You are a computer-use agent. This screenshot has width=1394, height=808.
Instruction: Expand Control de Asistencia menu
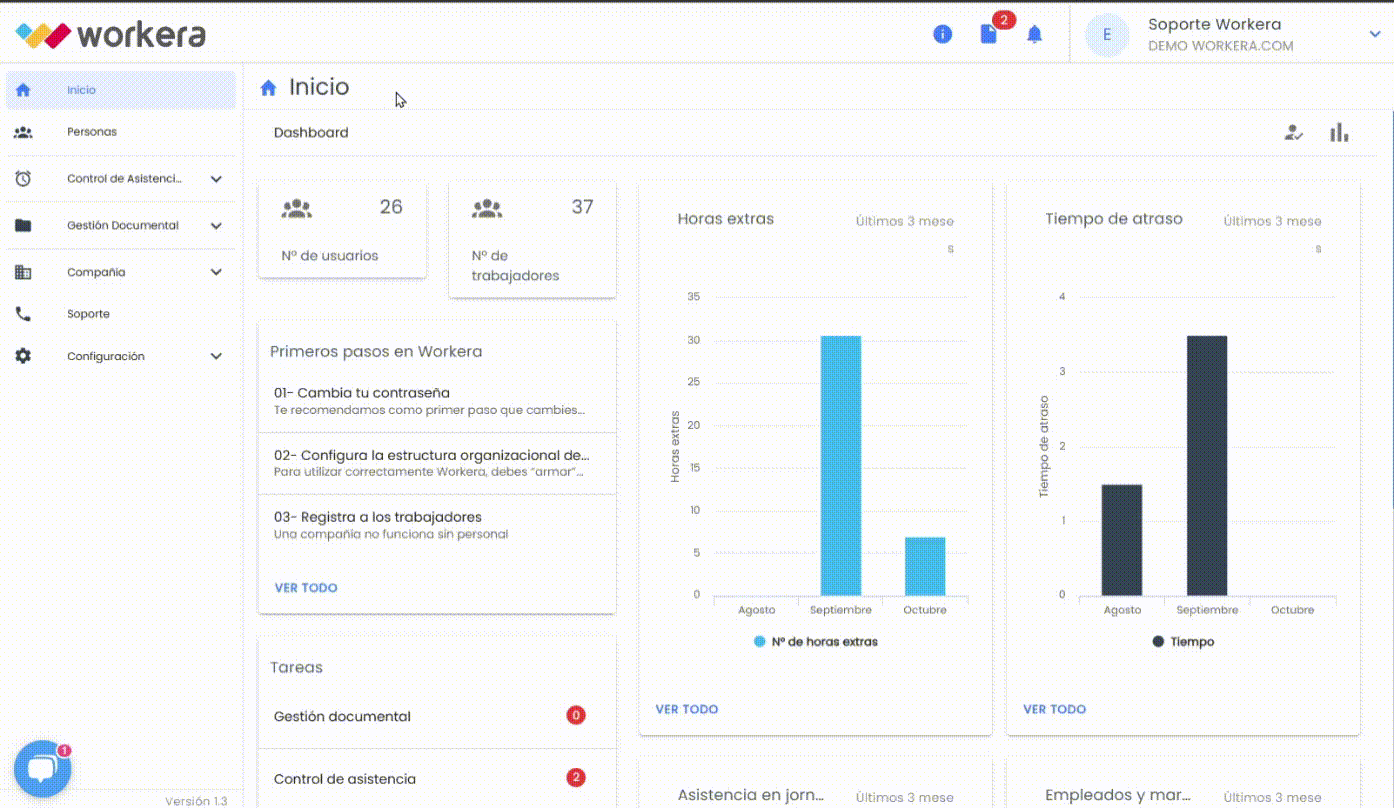(x=216, y=179)
